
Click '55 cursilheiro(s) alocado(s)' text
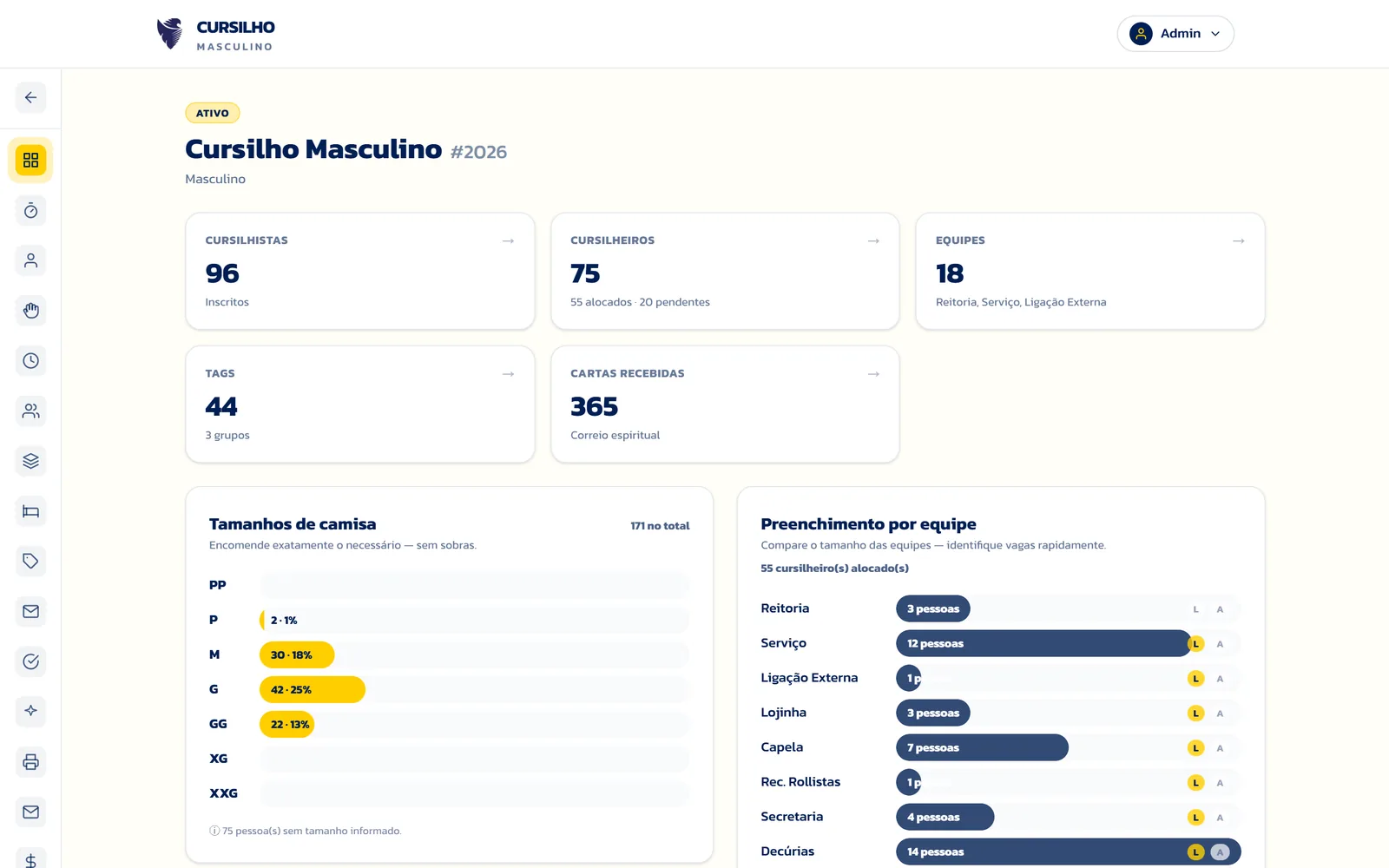[834, 569]
